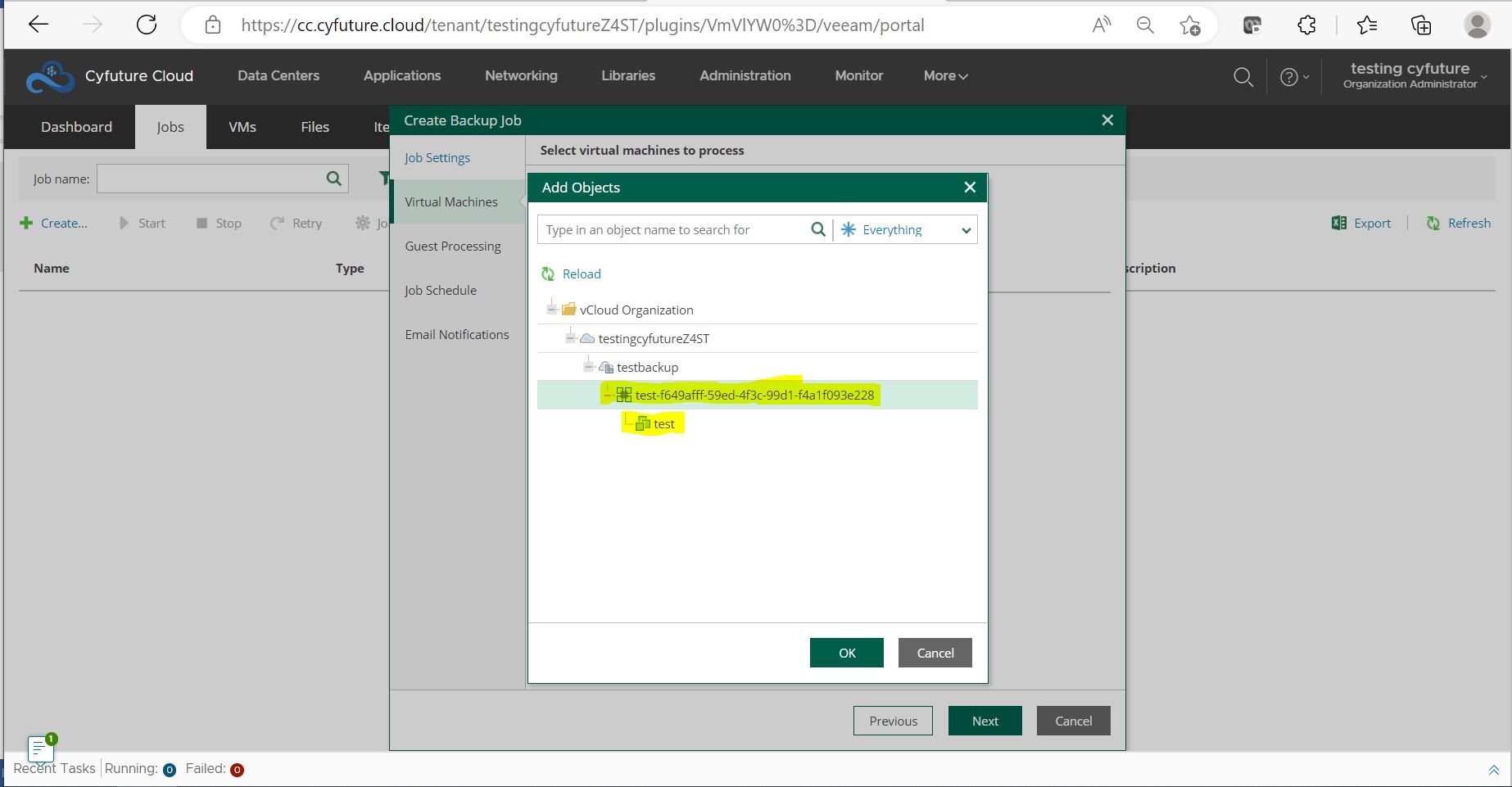Click the Start job toolbar button
The width and height of the screenshot is (1512, 787).
pos(142,223)
